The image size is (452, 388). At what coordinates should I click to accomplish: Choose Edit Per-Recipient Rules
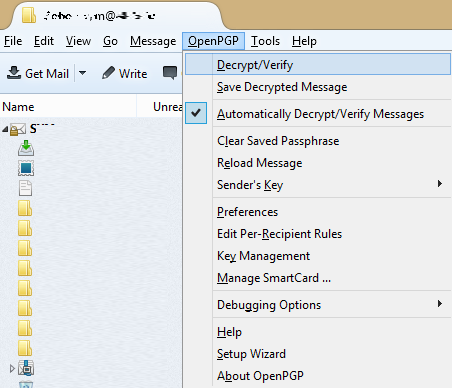[x=318, y=234]
